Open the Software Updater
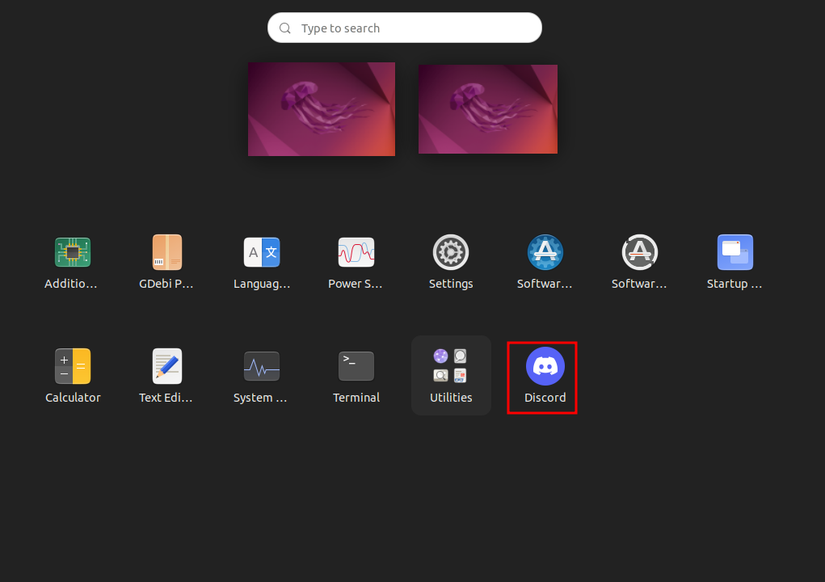 [639, 252]
